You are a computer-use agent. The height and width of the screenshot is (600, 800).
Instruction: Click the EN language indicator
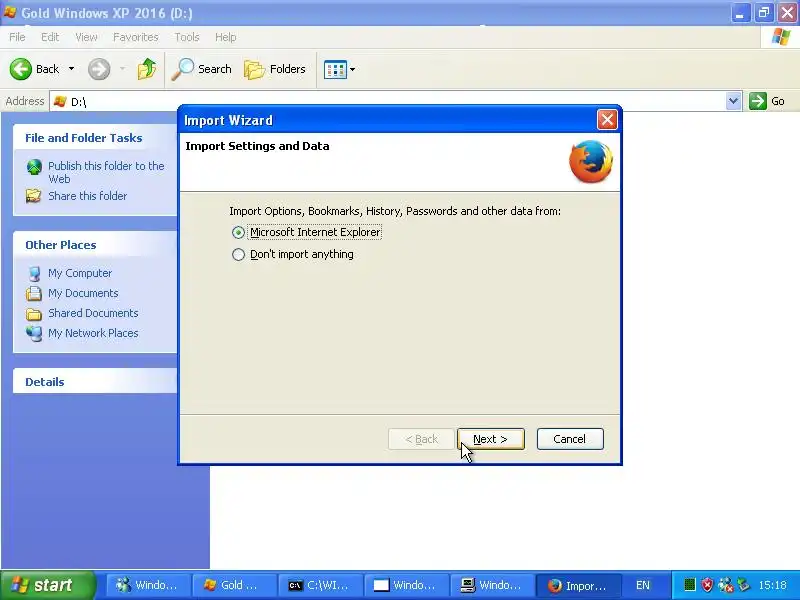pos(643,585)
